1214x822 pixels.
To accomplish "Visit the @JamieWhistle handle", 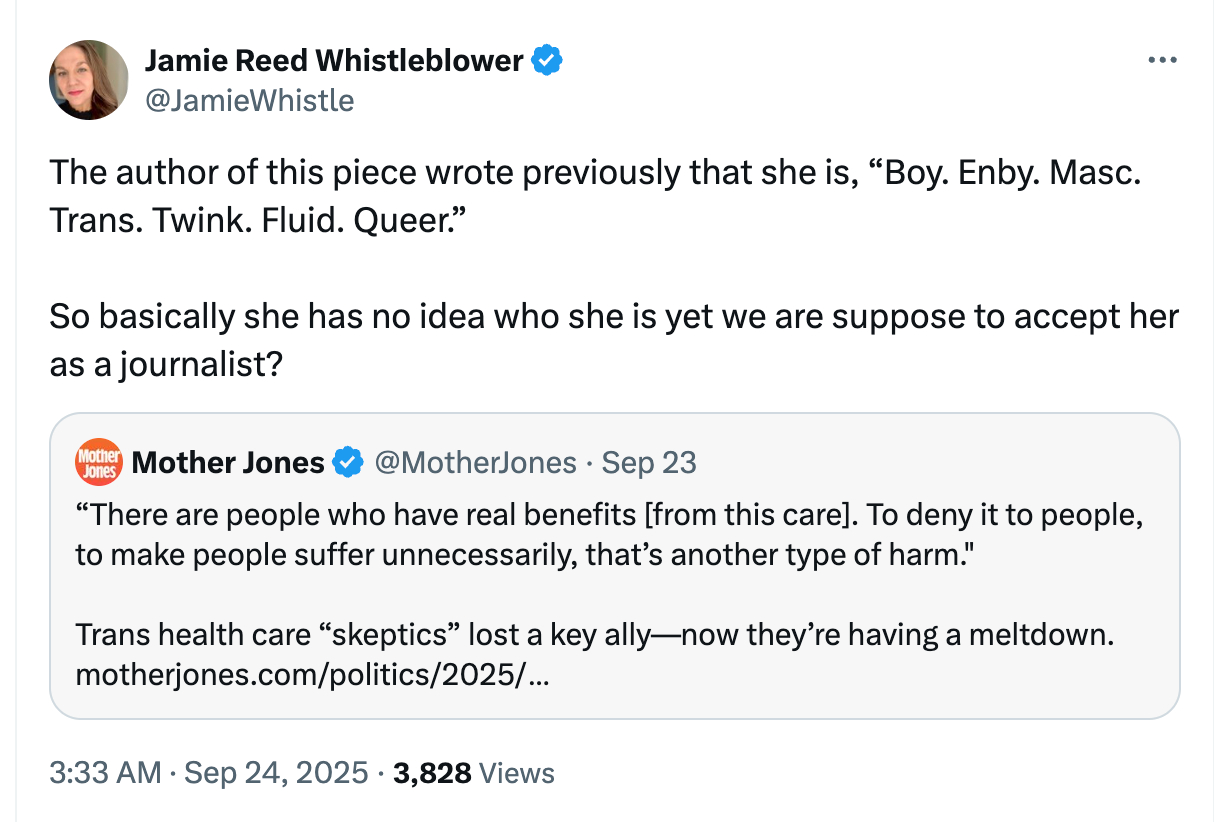I will tap(249, 100).
